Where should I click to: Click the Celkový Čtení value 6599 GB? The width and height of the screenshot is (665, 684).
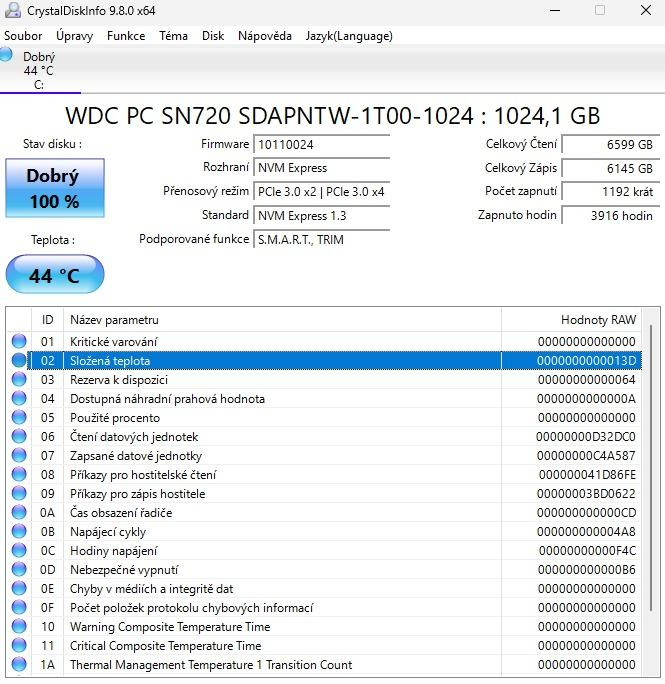[610, 144]
